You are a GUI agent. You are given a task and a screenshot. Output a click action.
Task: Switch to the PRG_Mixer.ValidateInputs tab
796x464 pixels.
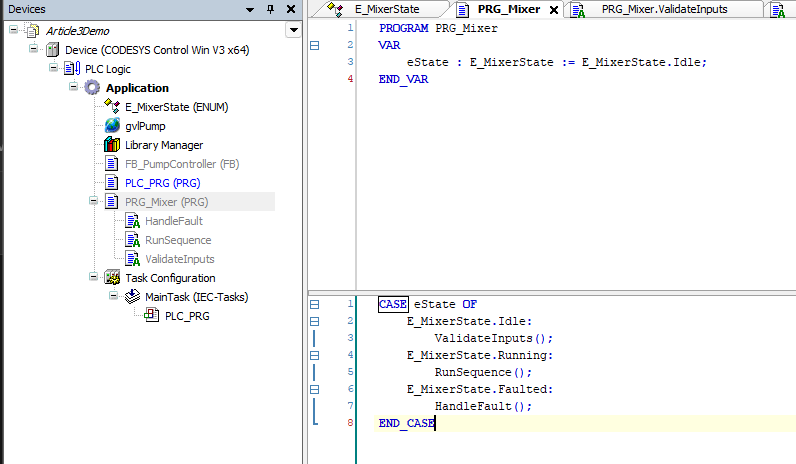coord(664,9)
